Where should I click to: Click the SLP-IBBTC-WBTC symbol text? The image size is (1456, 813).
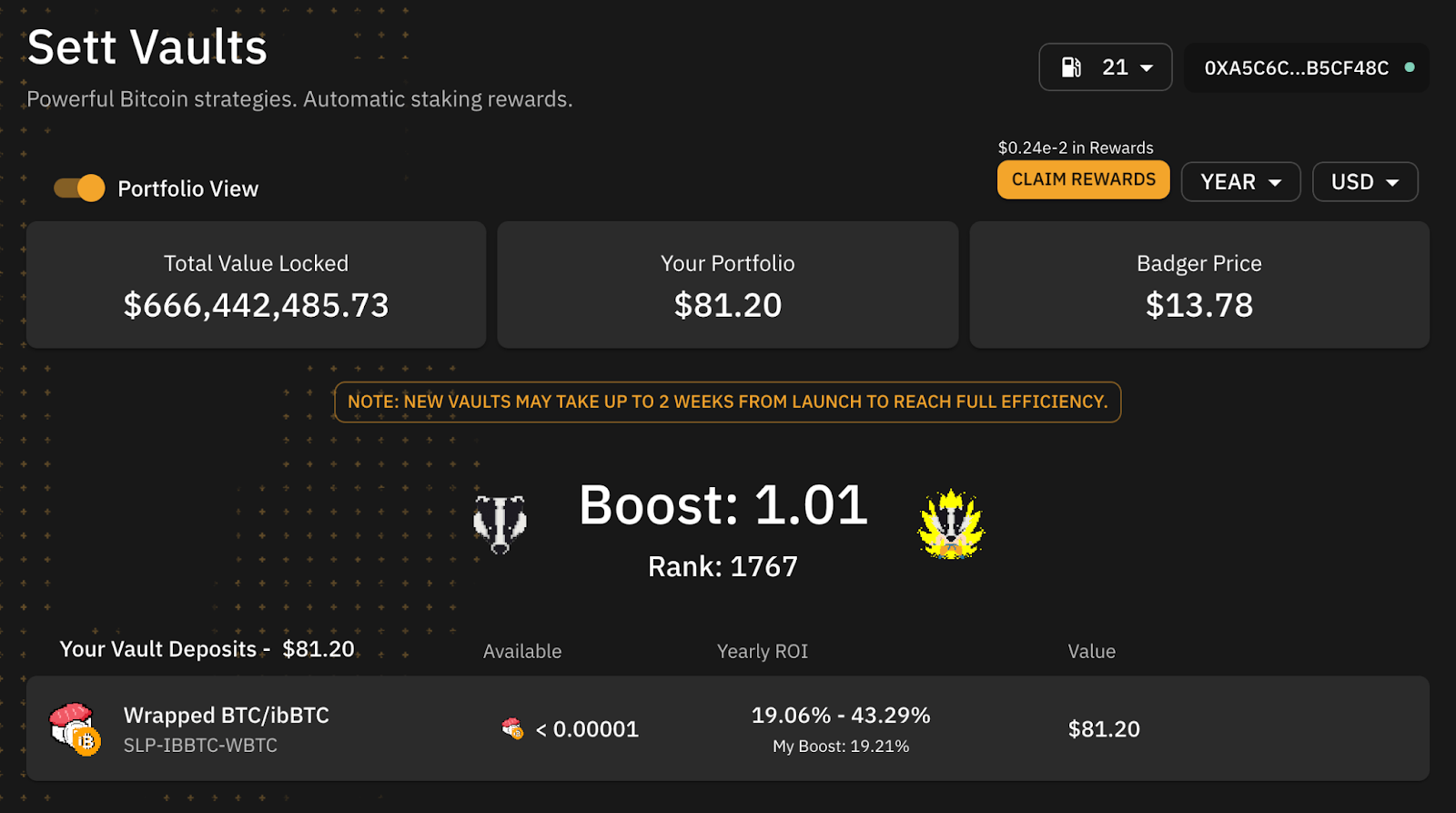point(200,745)
